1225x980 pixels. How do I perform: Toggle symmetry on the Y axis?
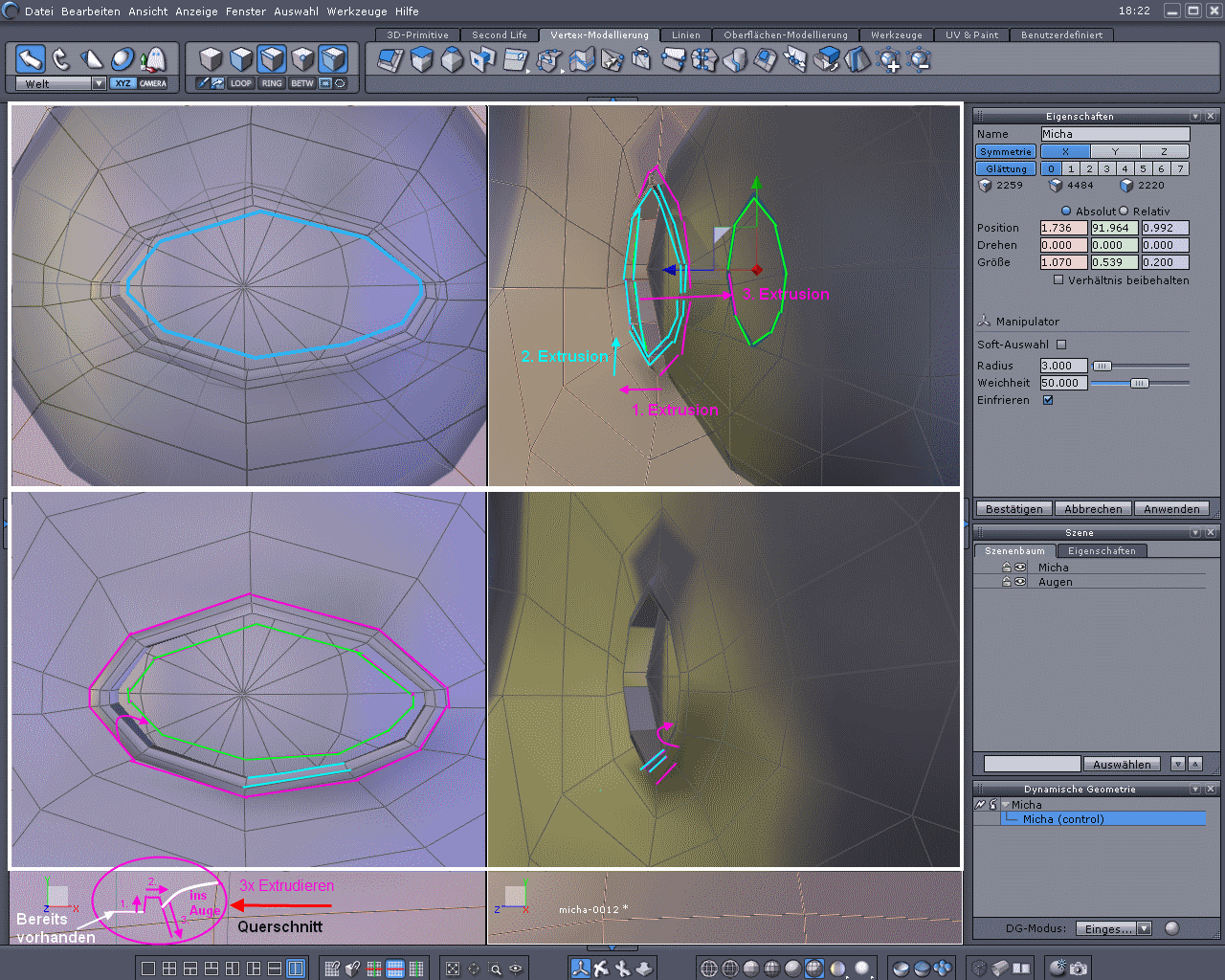1115,151
